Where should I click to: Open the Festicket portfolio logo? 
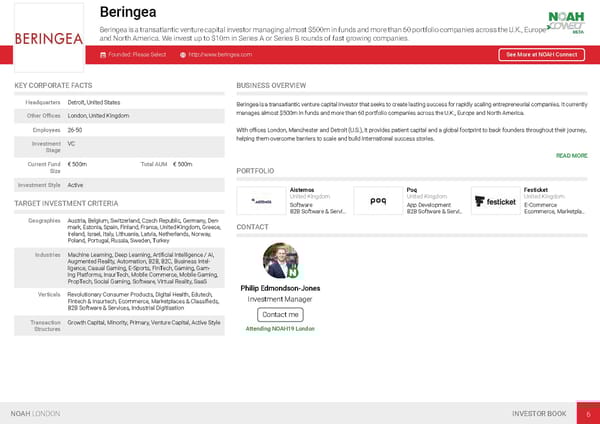pyautogui.click(x=495, y=200)
